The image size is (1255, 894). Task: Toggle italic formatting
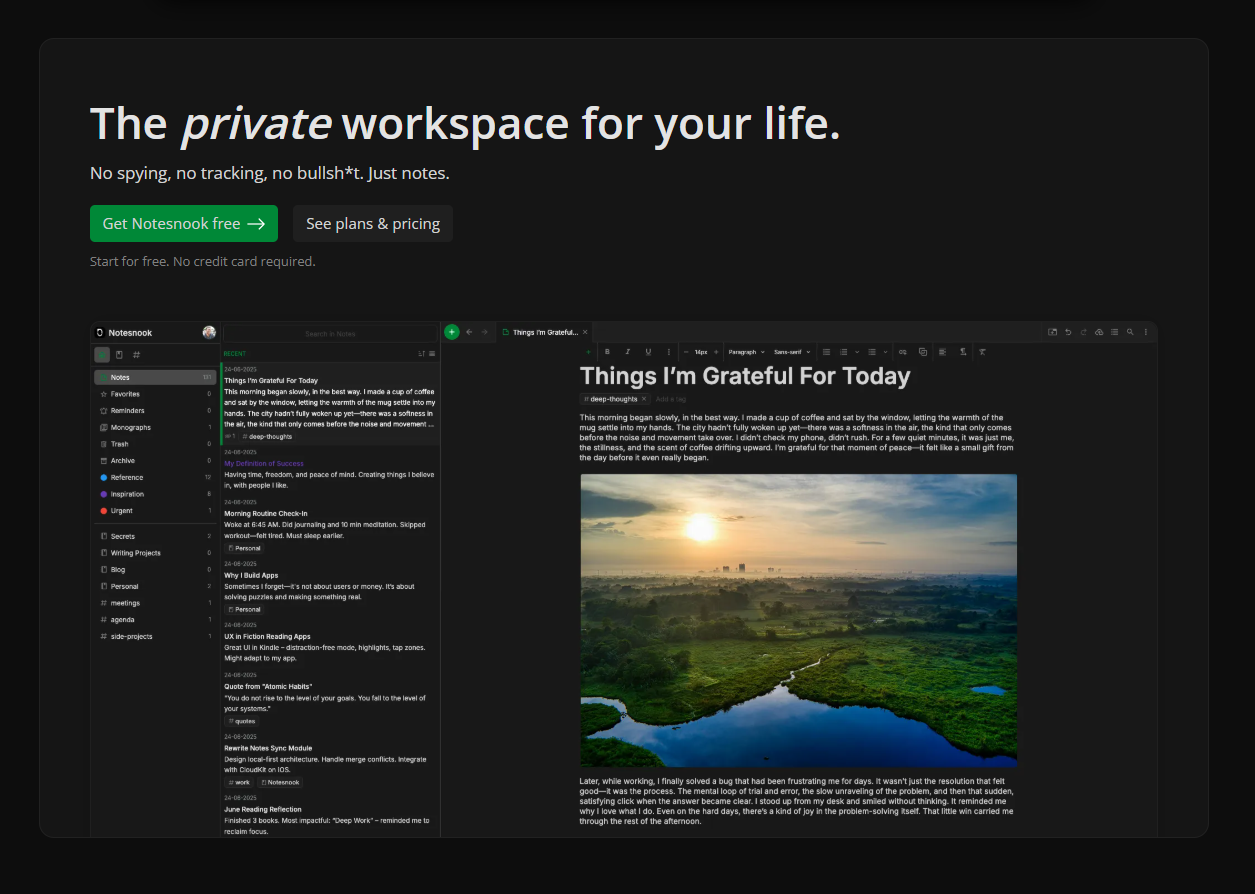pos(628,352)
